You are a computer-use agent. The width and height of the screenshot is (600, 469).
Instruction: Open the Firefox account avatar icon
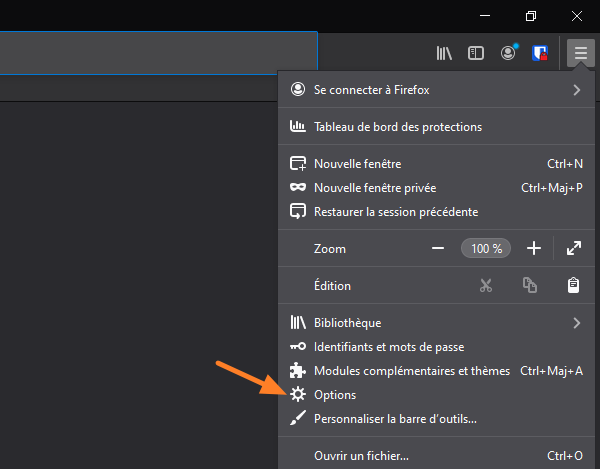[508, 53]
